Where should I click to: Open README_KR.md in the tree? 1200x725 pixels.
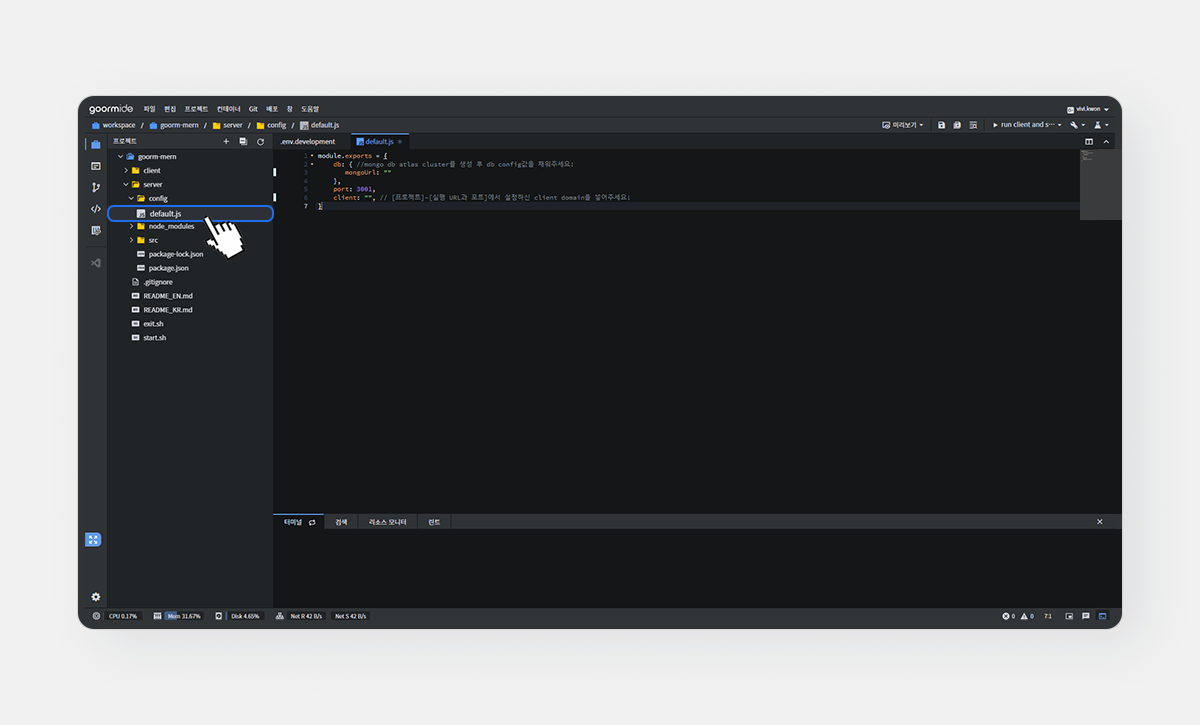pyautogui.click(x=168, y=310)
